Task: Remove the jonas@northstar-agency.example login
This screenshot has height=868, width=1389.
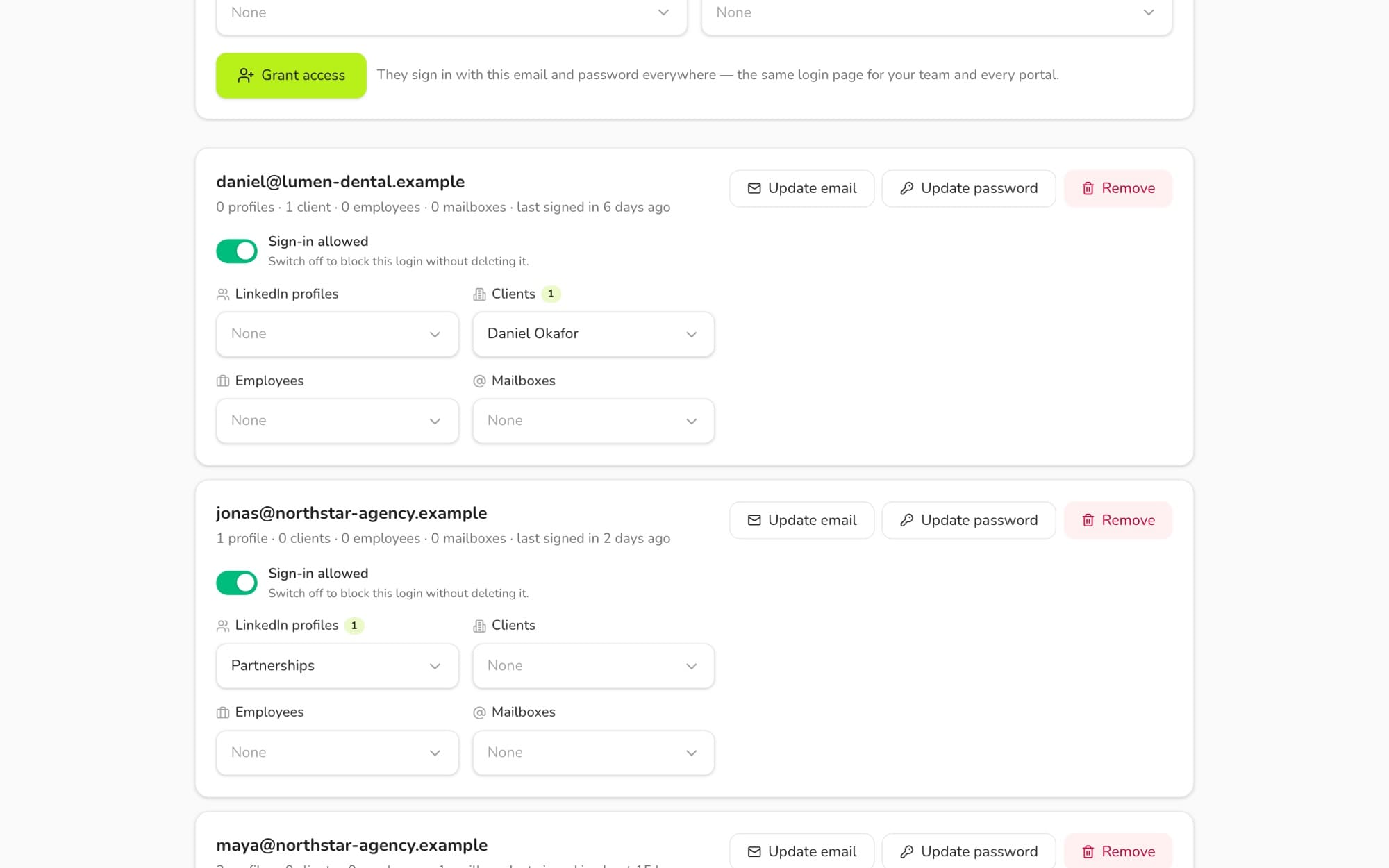Action: [x=1118, y=520]
